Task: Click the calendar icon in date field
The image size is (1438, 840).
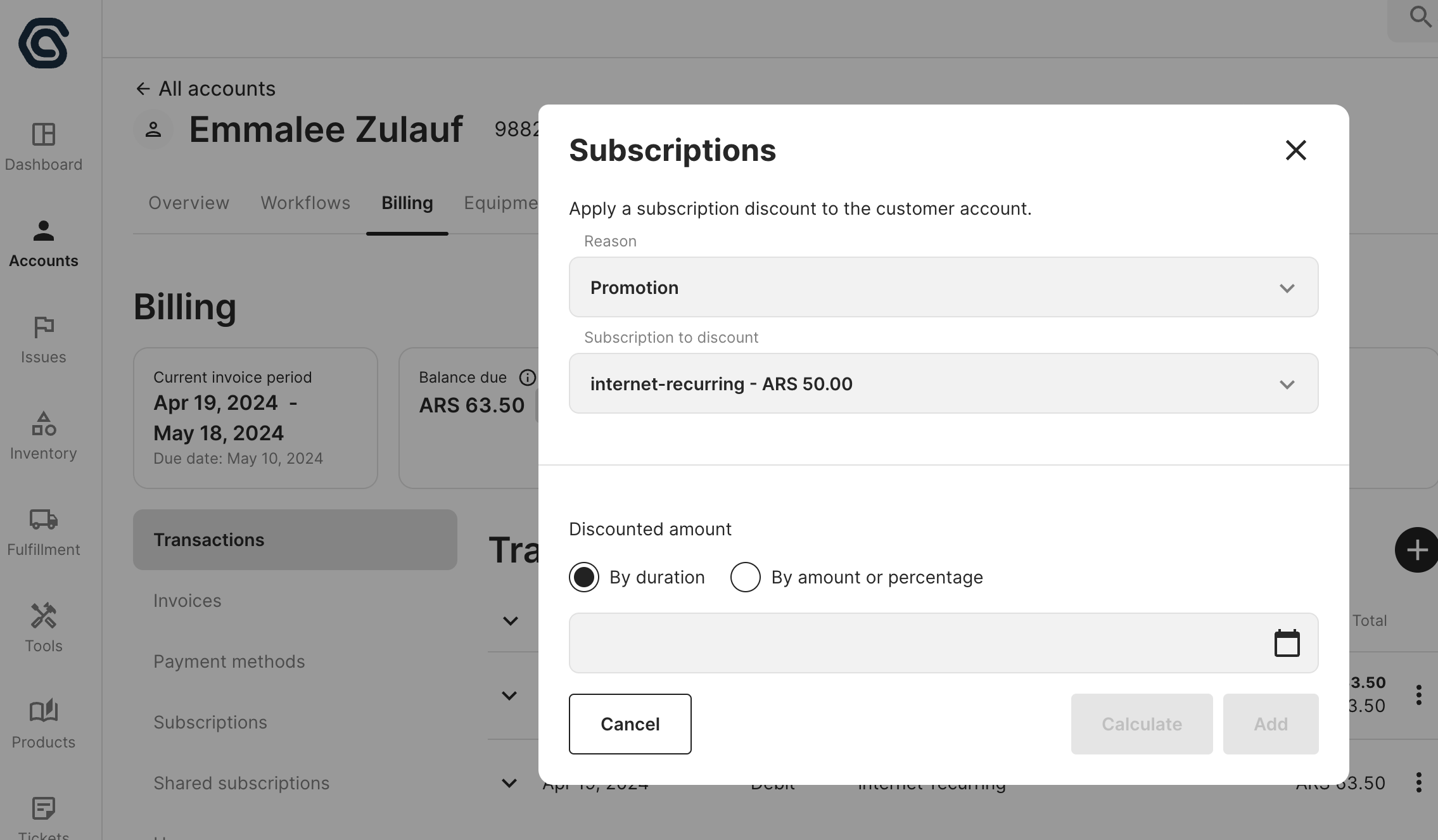Action: coord(1287,644)
